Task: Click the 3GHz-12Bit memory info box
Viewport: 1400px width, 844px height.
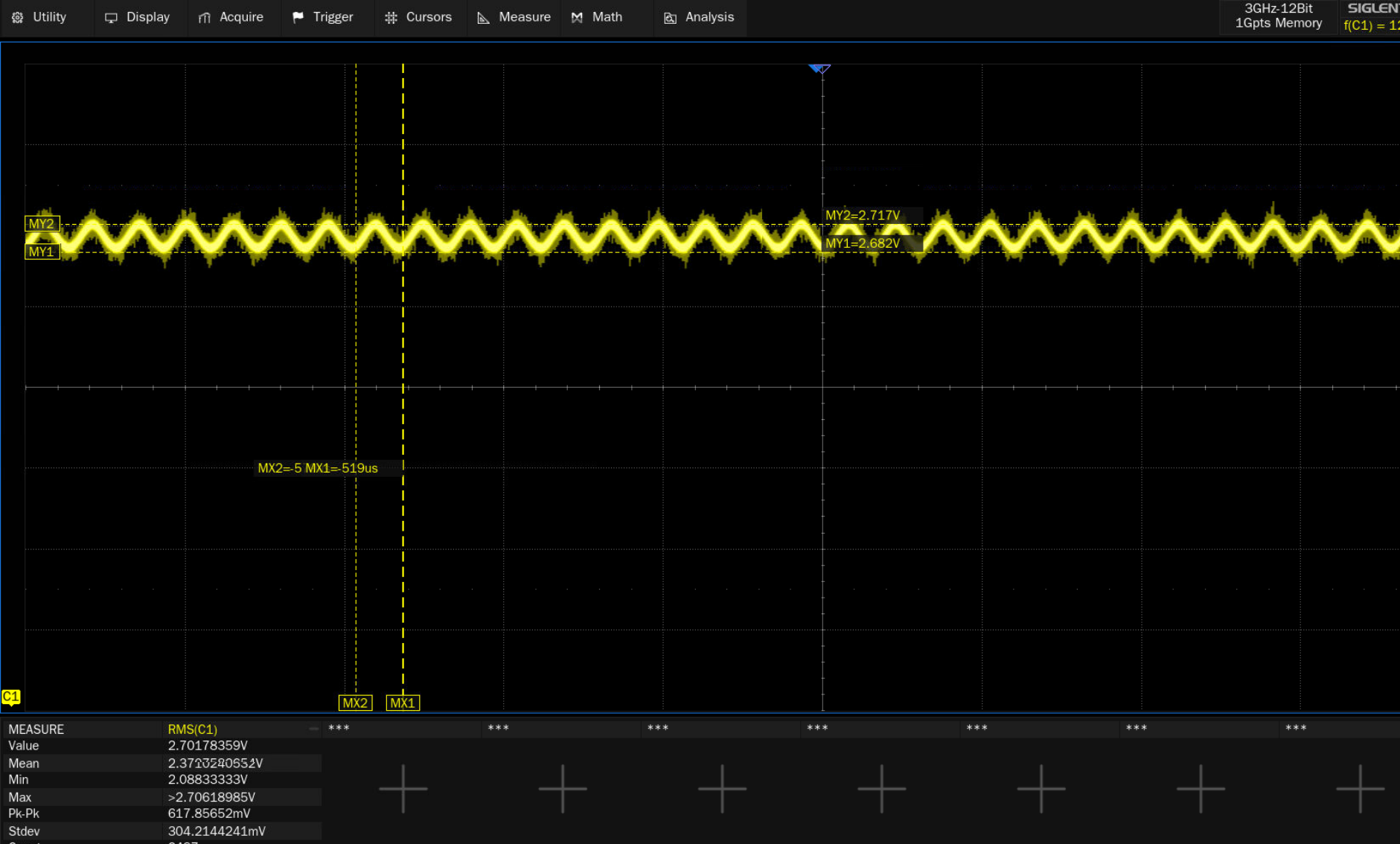Action: click(x=1279, y=16)
